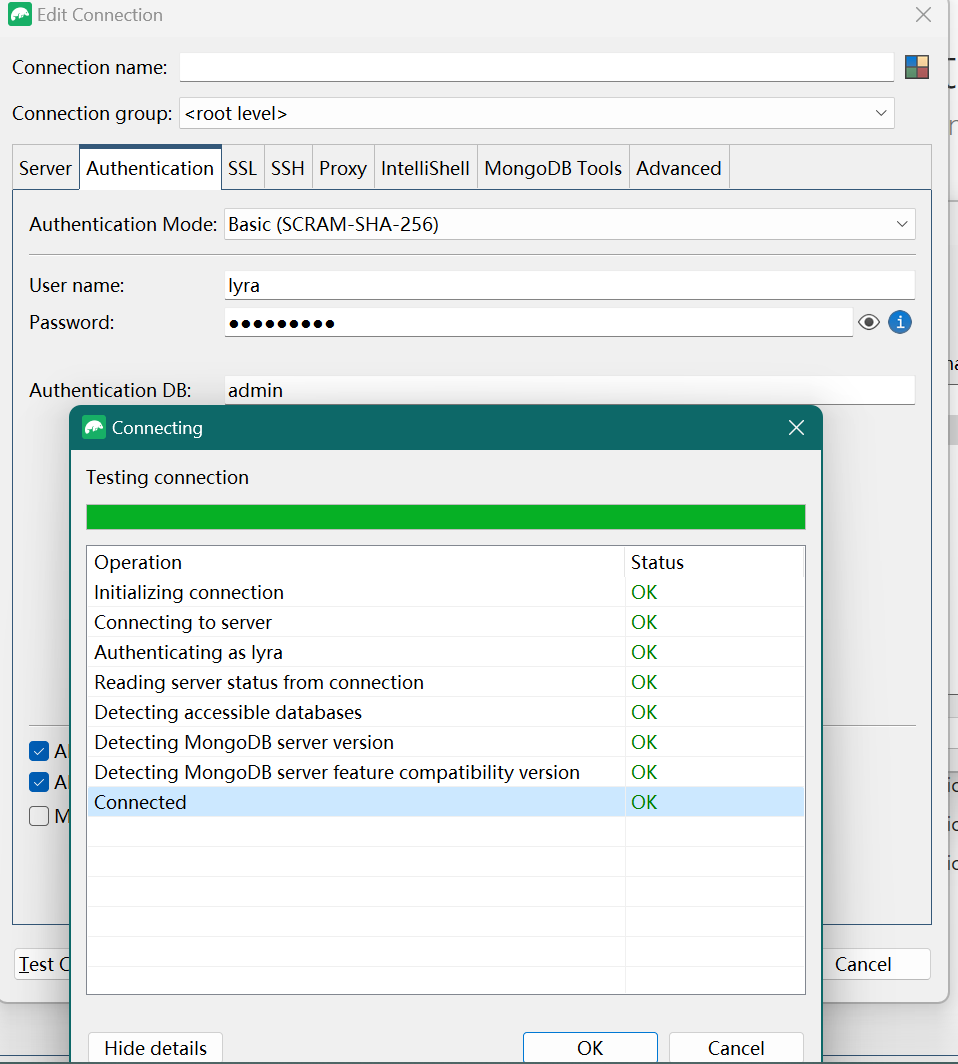Click the Authentication DB field
The width and height of the screenshot is (958, 1064).
click(569, 390)
